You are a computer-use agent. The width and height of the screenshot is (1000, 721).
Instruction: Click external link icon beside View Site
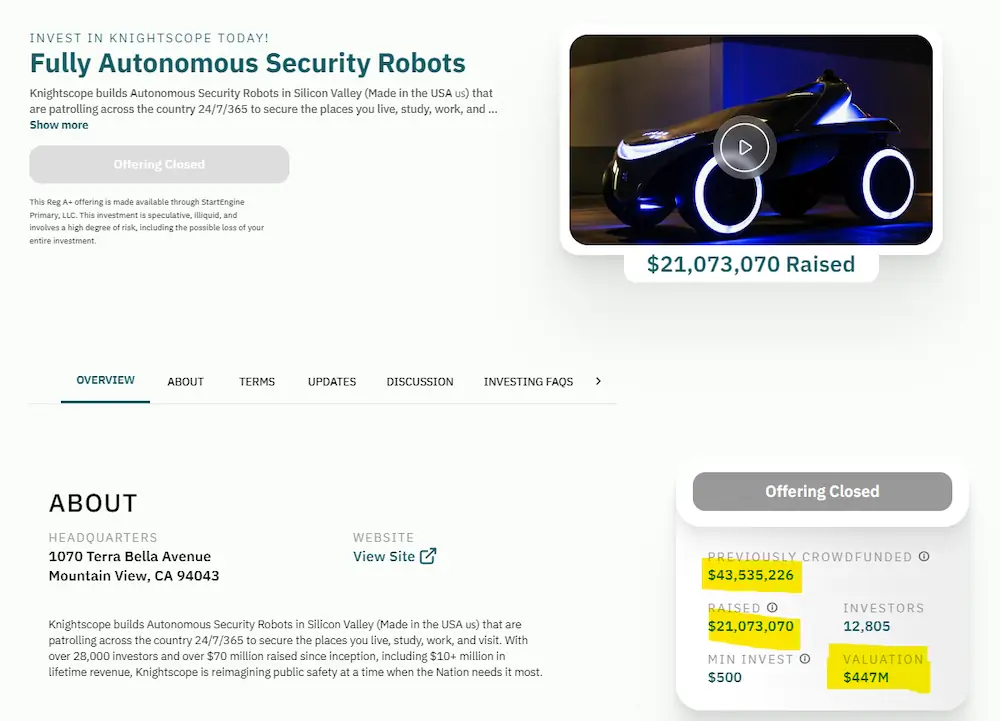pos(428,556)
